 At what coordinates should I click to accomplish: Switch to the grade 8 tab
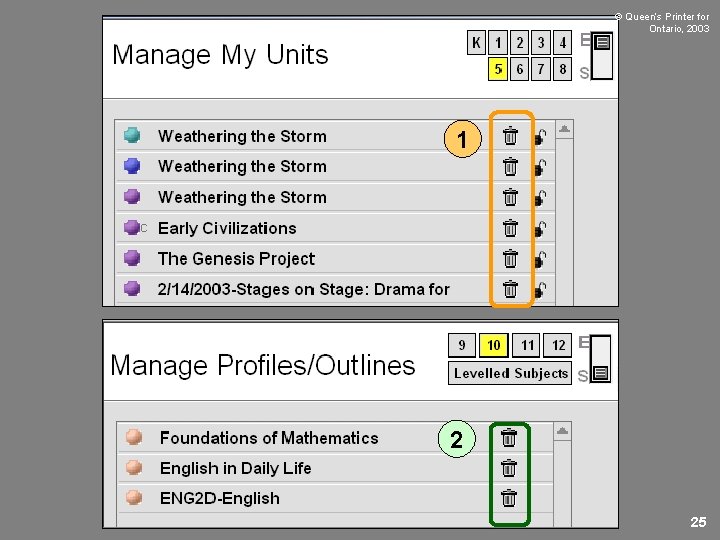[x=563, y=69]
